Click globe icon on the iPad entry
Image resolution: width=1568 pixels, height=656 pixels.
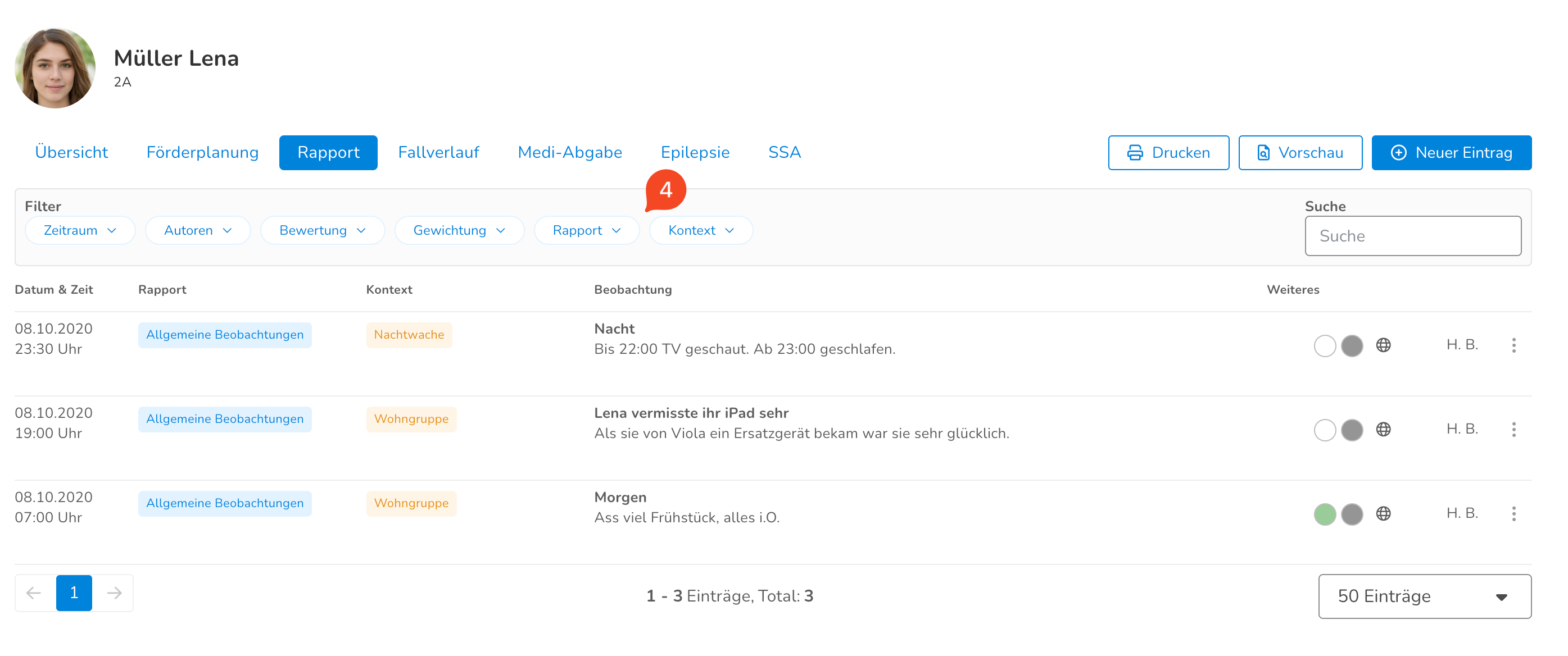[1383, 430]
